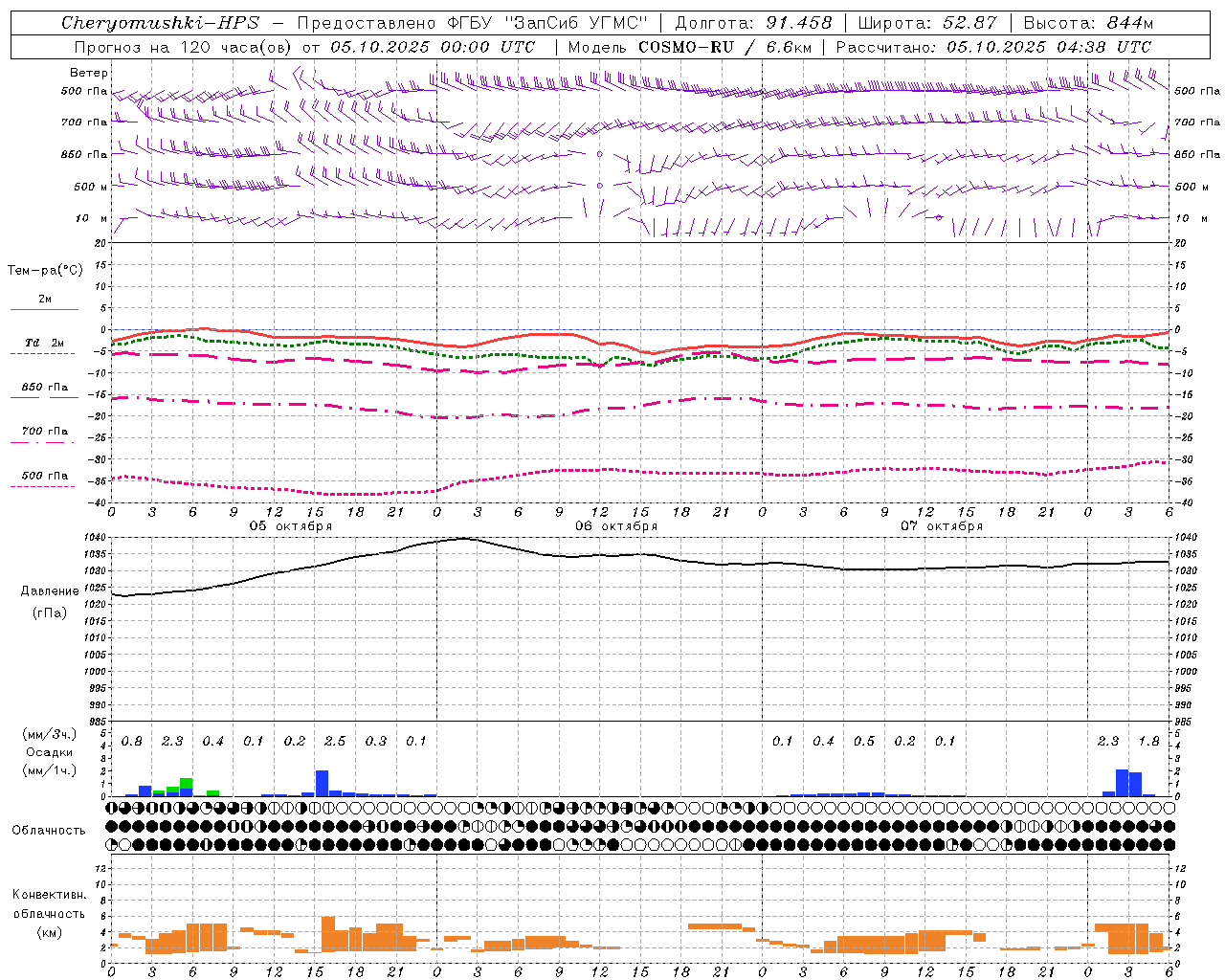Click the 0.8 precipitation total
This screenshot has height=980, width=1225.
(132, 742)
